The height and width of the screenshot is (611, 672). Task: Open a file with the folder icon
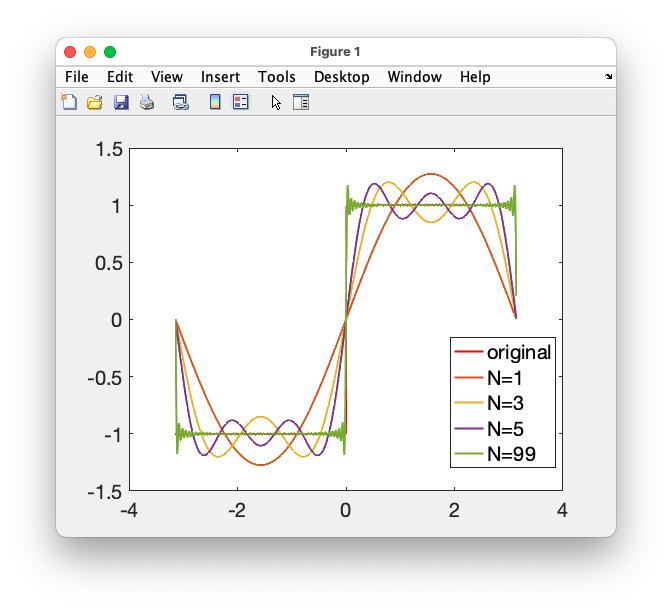[x=95, y=102]
